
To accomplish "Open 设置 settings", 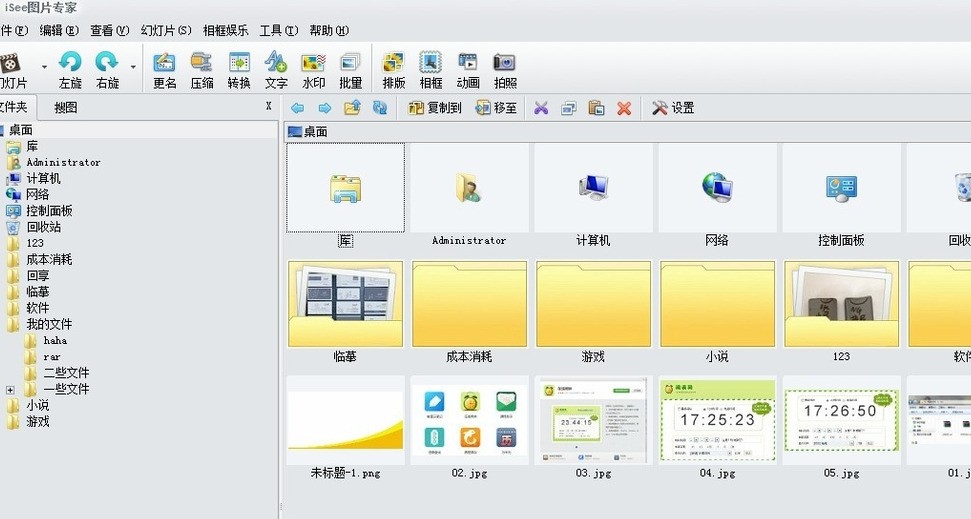I will pyautogui.click(x=673, y=108).
